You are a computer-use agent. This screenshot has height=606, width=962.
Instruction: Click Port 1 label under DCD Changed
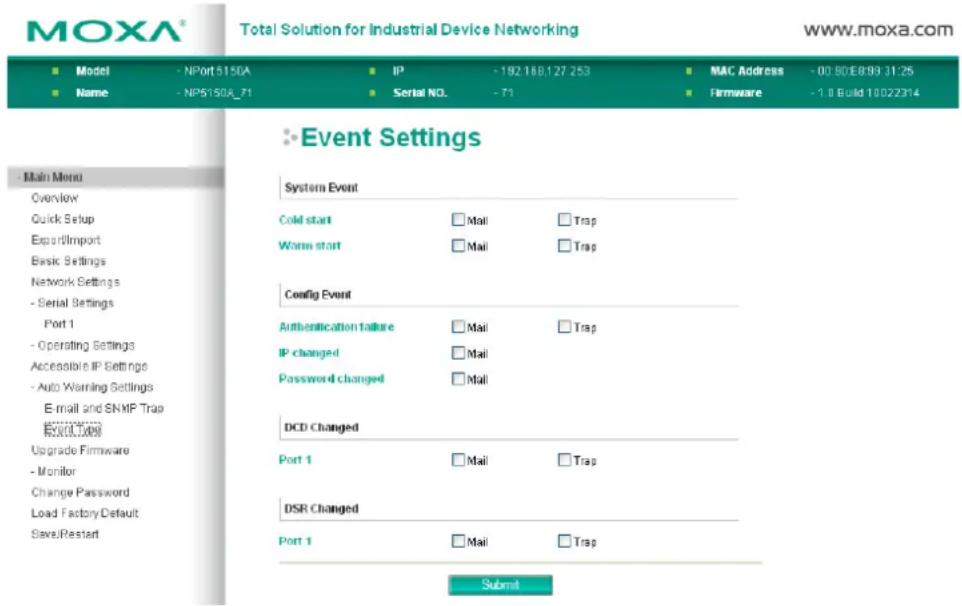pyautogui.click(x=295, y=459)
